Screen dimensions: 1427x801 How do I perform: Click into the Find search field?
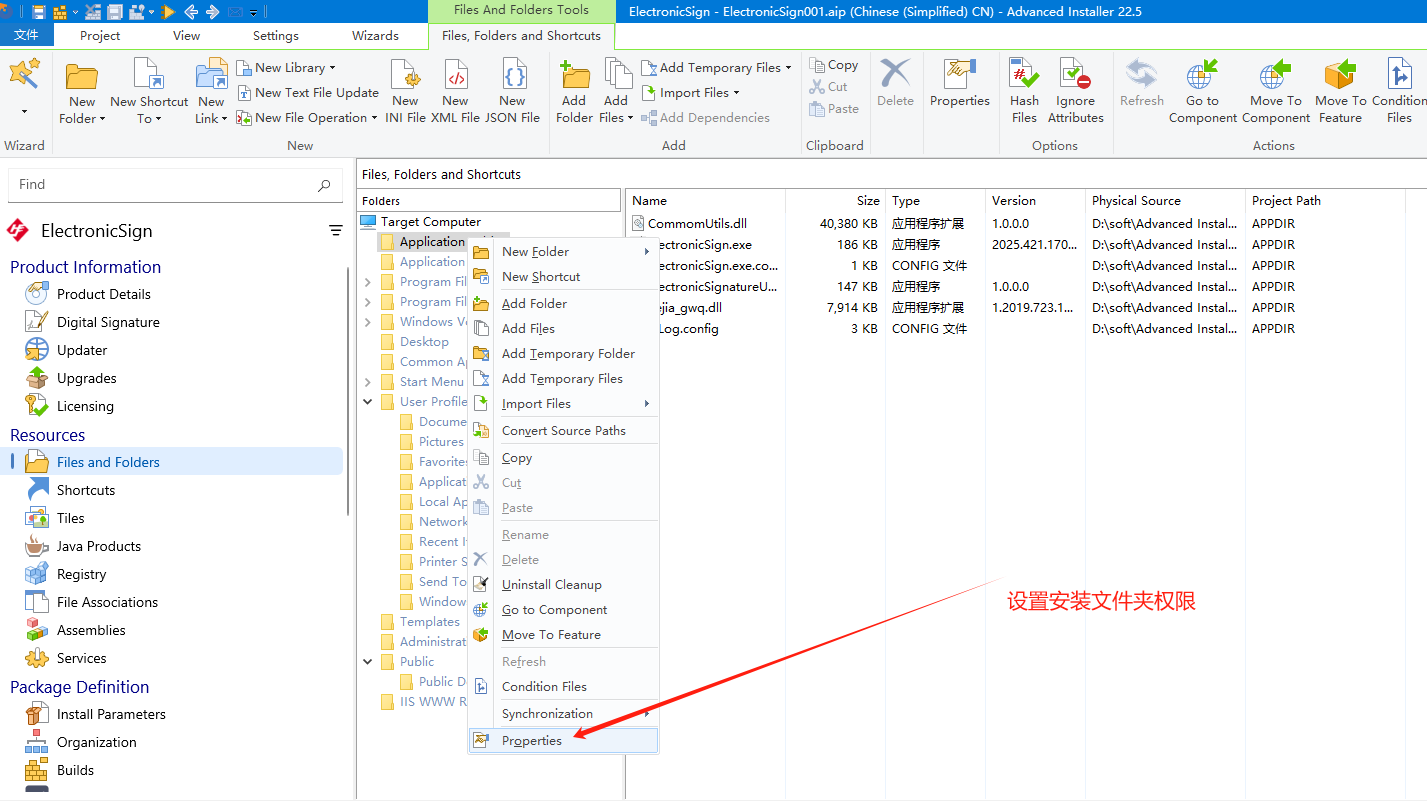174,184
